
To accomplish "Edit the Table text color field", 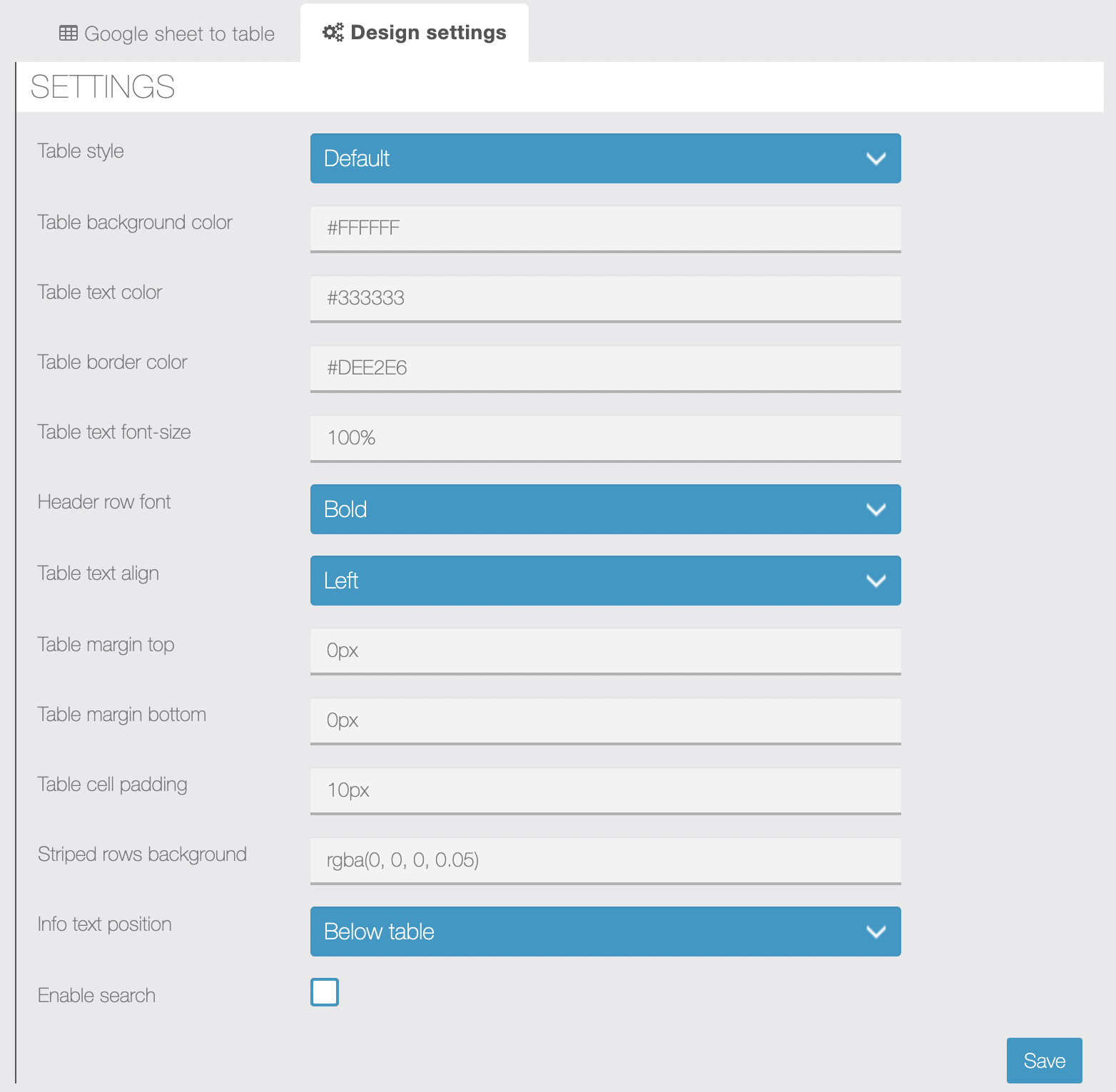I will (x=605, y=298).
